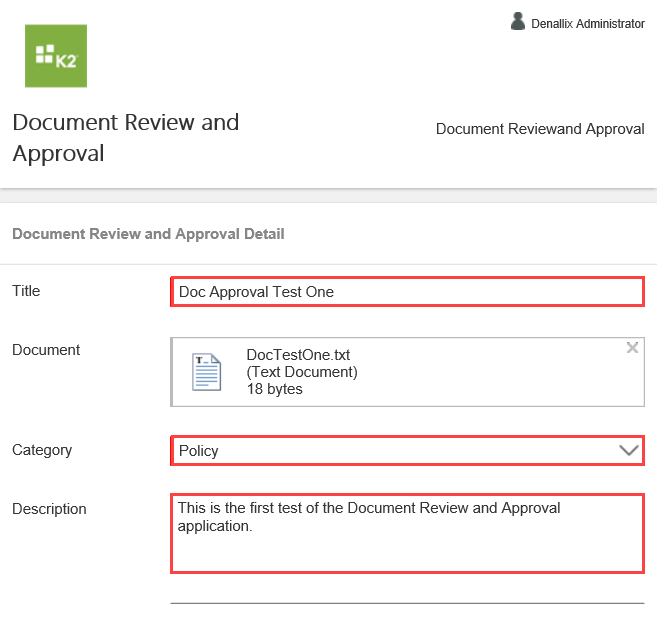Focus the Title input field
657x633 pixels.
point(407,292)
